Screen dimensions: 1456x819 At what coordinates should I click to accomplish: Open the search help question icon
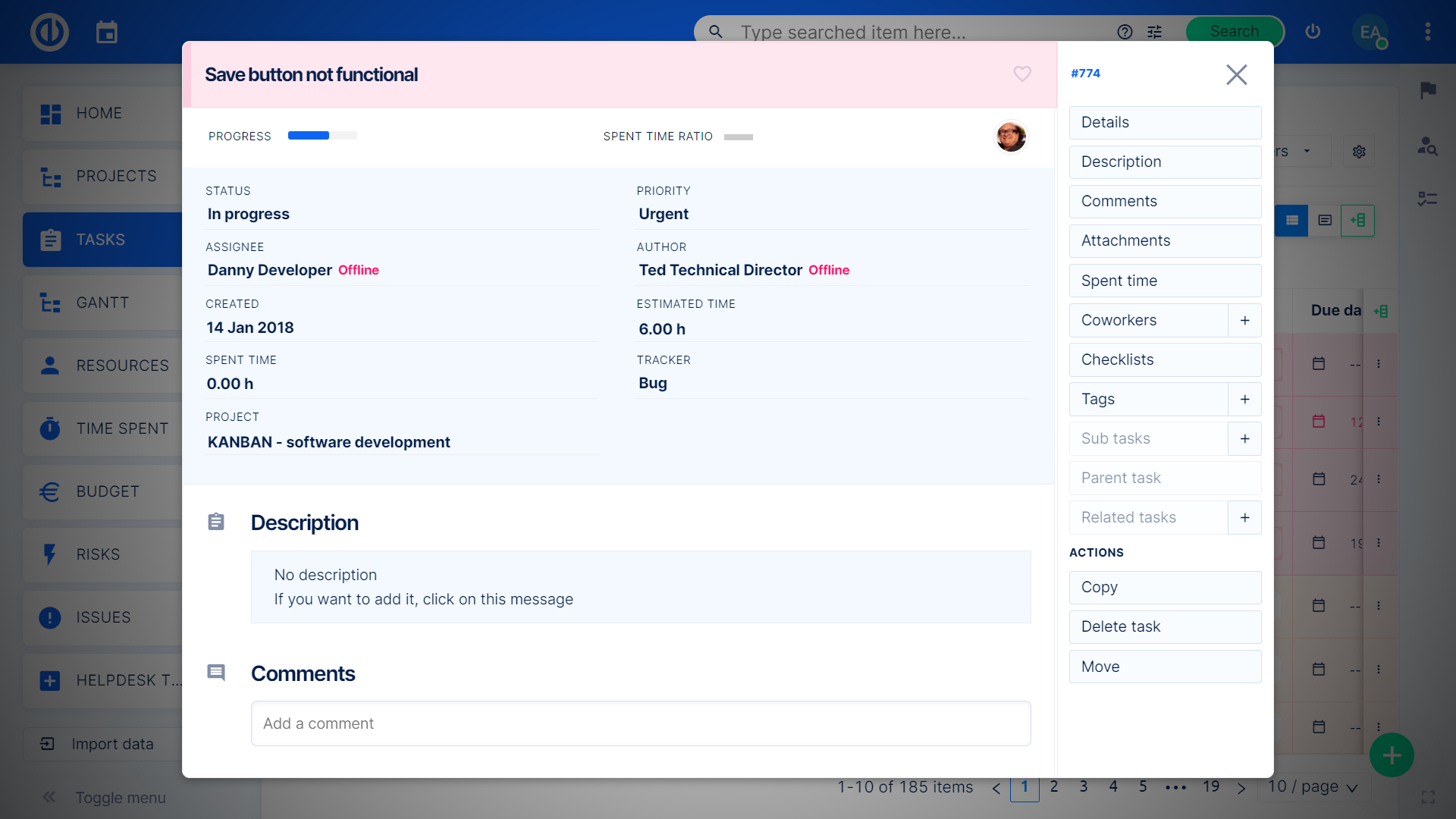click(1125, 32)
